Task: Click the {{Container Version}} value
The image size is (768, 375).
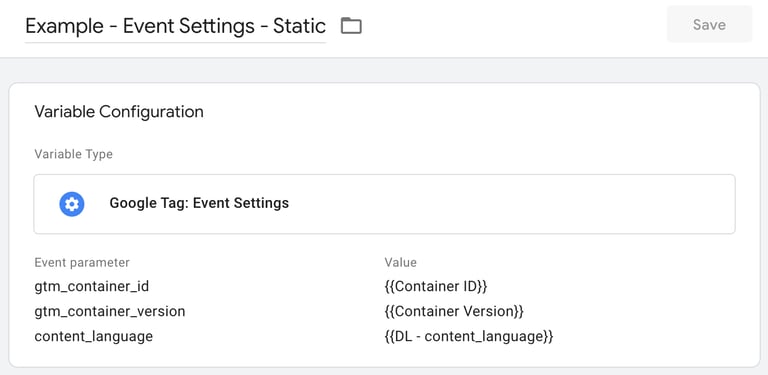Action: coord(455,311)
